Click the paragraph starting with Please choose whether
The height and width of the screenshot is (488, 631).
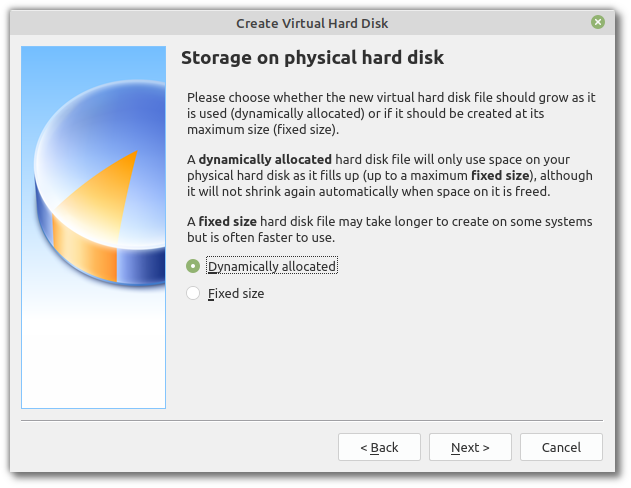pyautogui.click(x=391, y=113)
